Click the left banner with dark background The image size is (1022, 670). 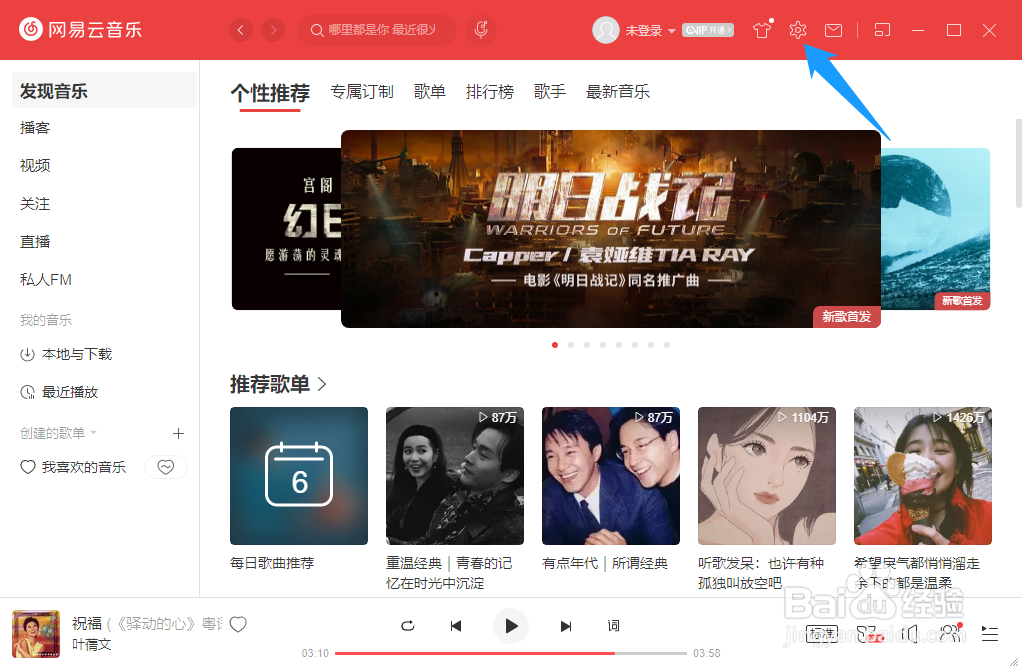pos(286,229)
